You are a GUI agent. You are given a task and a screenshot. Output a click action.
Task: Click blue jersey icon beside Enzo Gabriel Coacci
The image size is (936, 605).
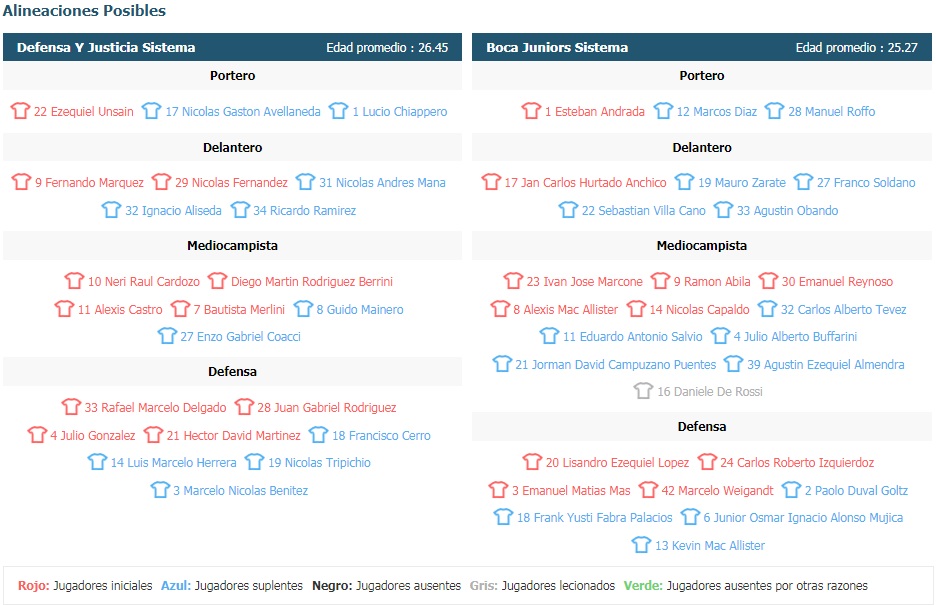(x=167, y=336)
